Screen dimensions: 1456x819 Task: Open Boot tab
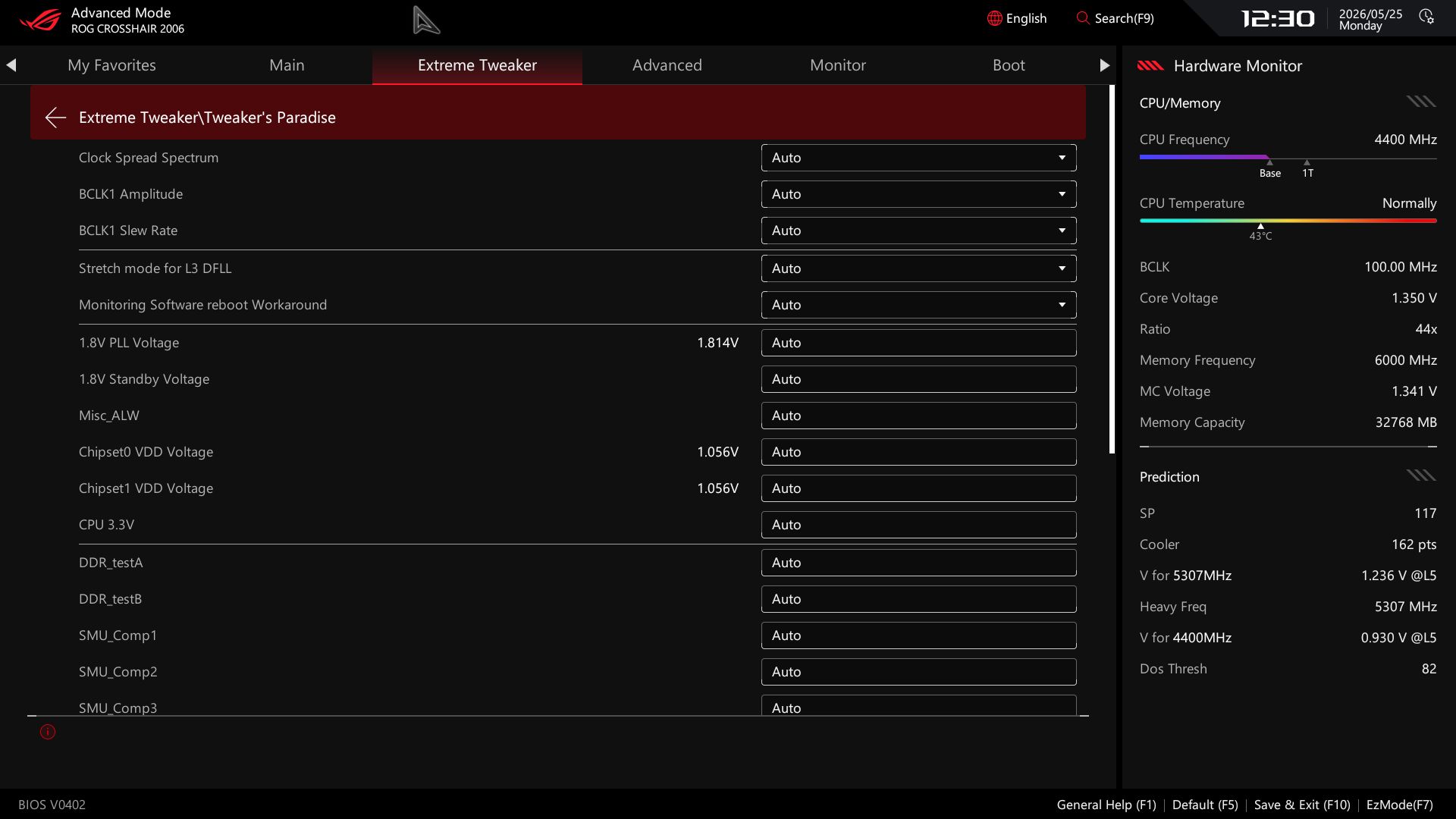click(x=1009, y=65)
